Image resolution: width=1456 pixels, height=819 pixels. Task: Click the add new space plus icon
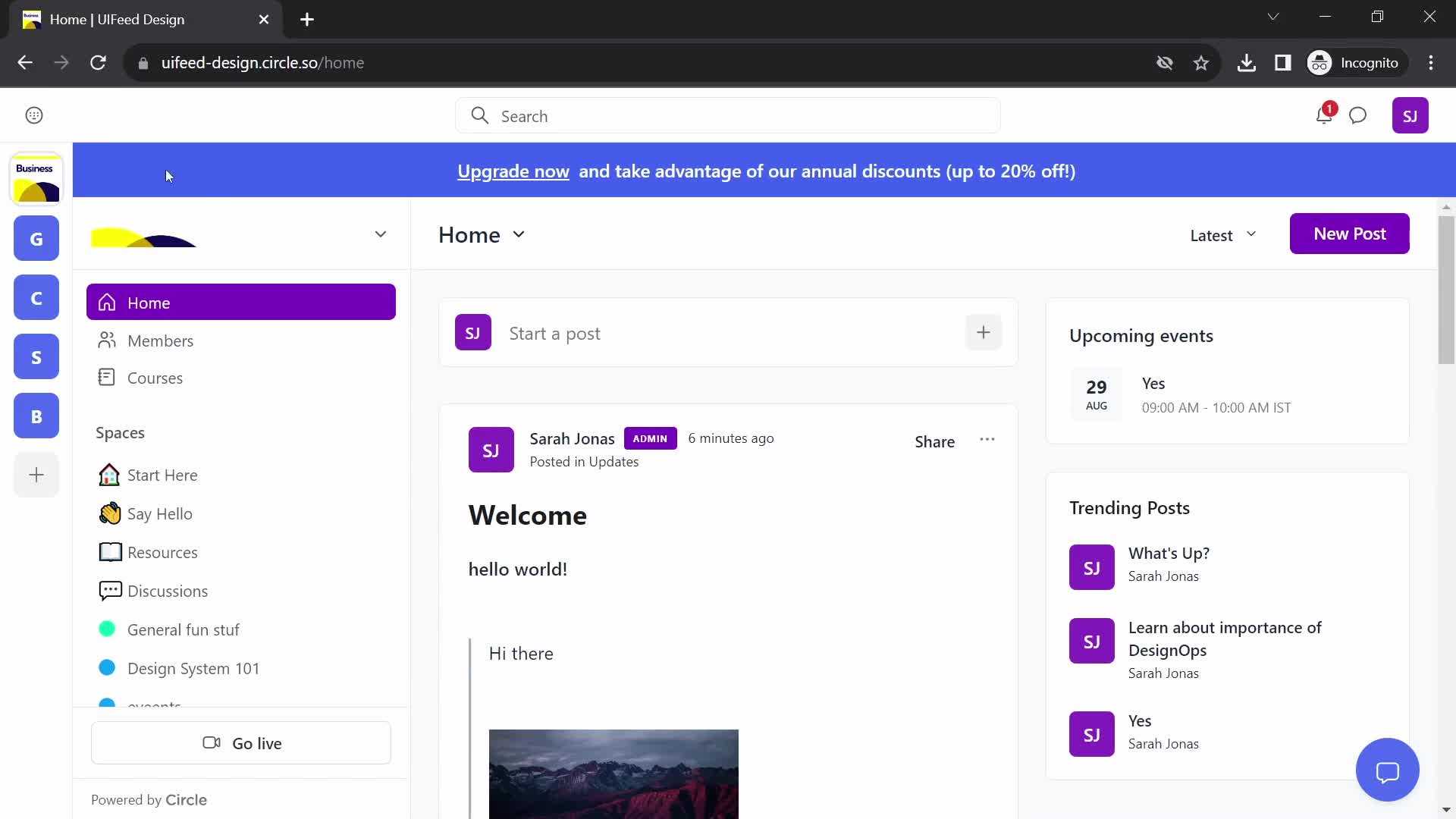pos(36,475)
